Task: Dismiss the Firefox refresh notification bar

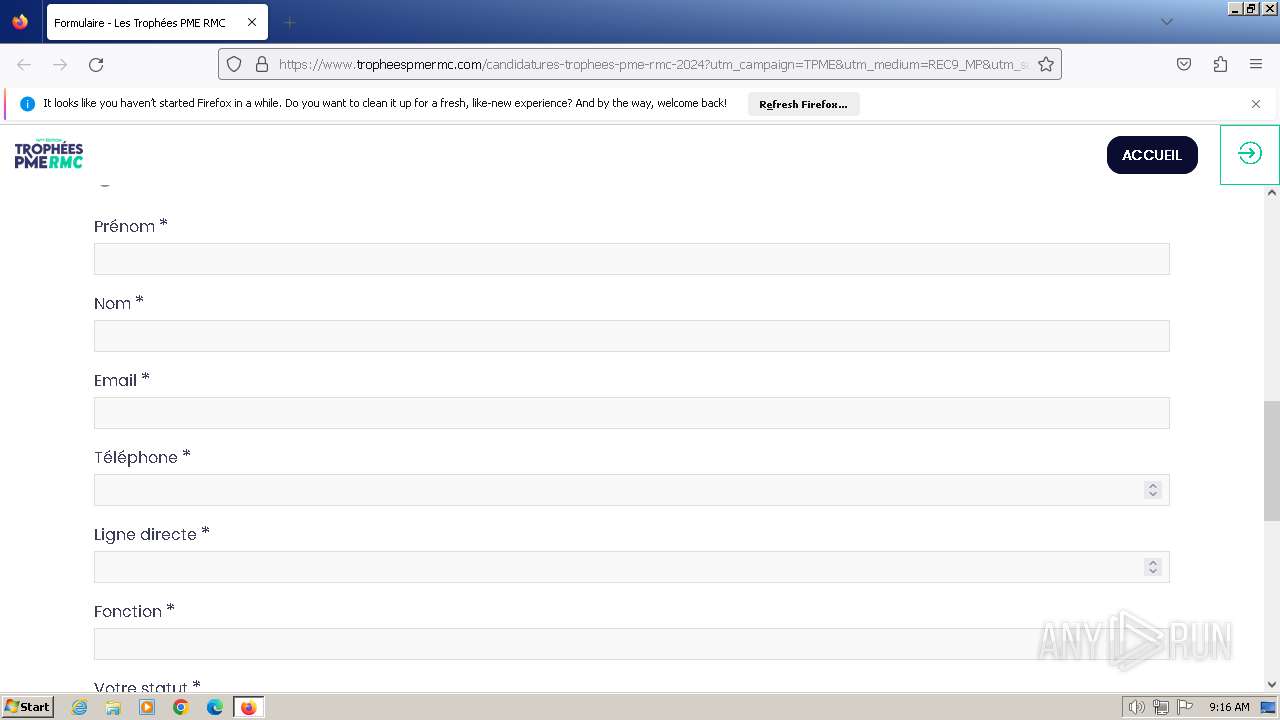Action: point(1256,104)
